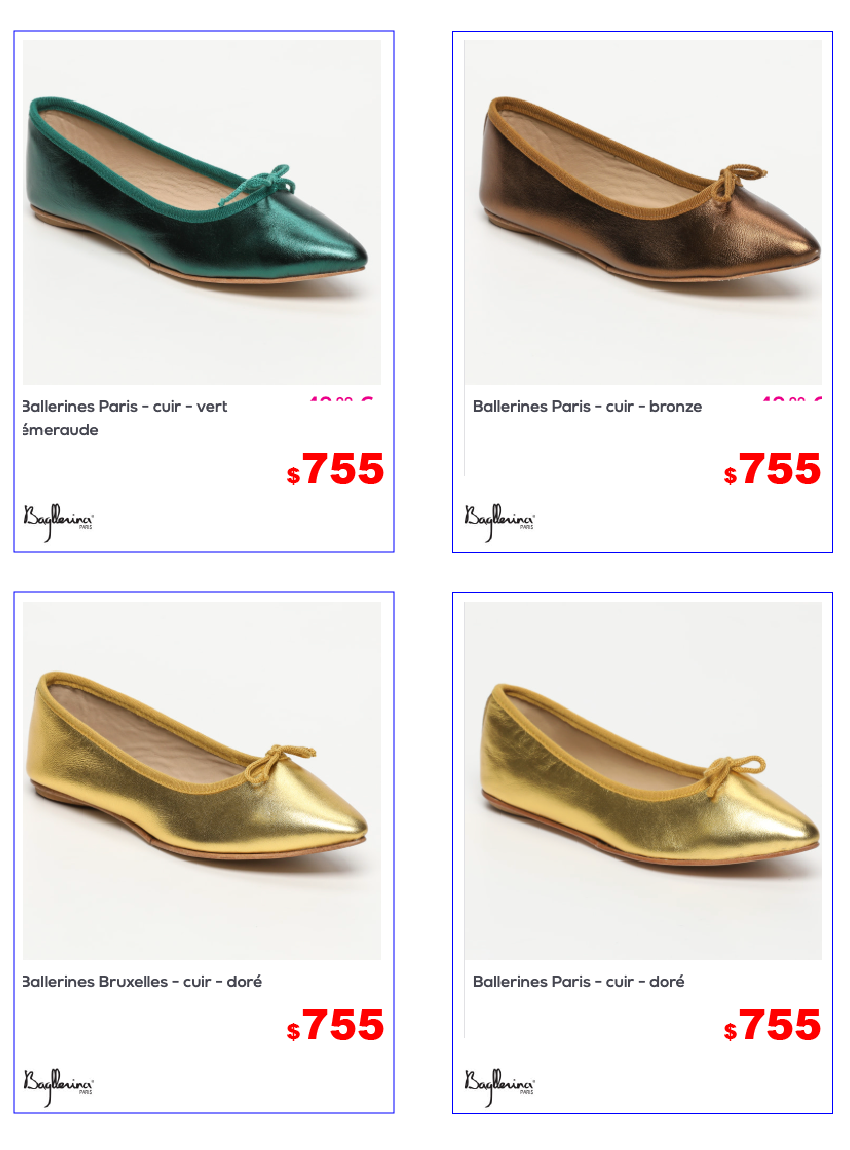Click the cut-off pink price on bronze card

[x=791, y=399]
